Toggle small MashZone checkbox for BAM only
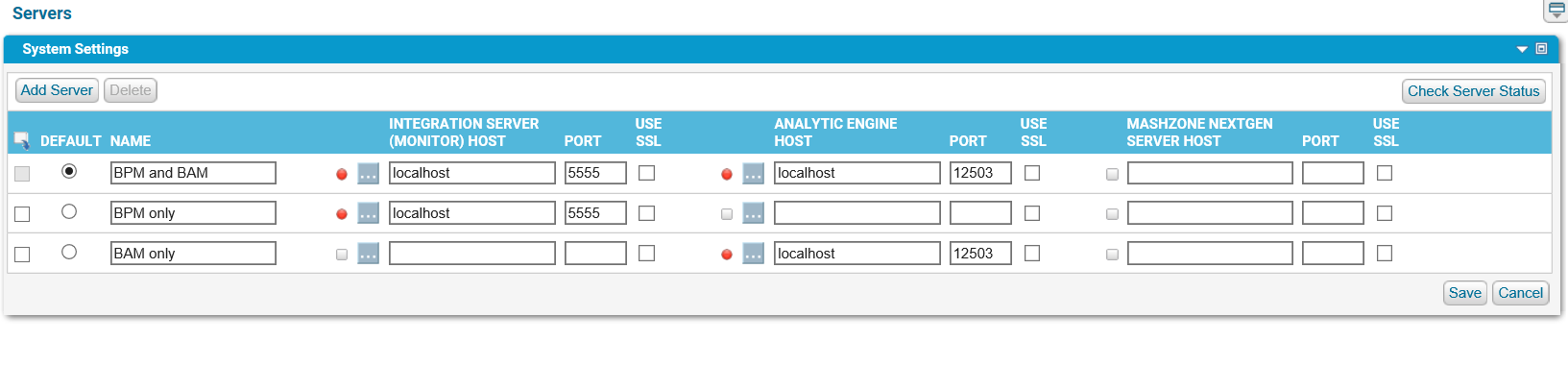The height and width of the screenshot is (390, 1568). 1112,255
